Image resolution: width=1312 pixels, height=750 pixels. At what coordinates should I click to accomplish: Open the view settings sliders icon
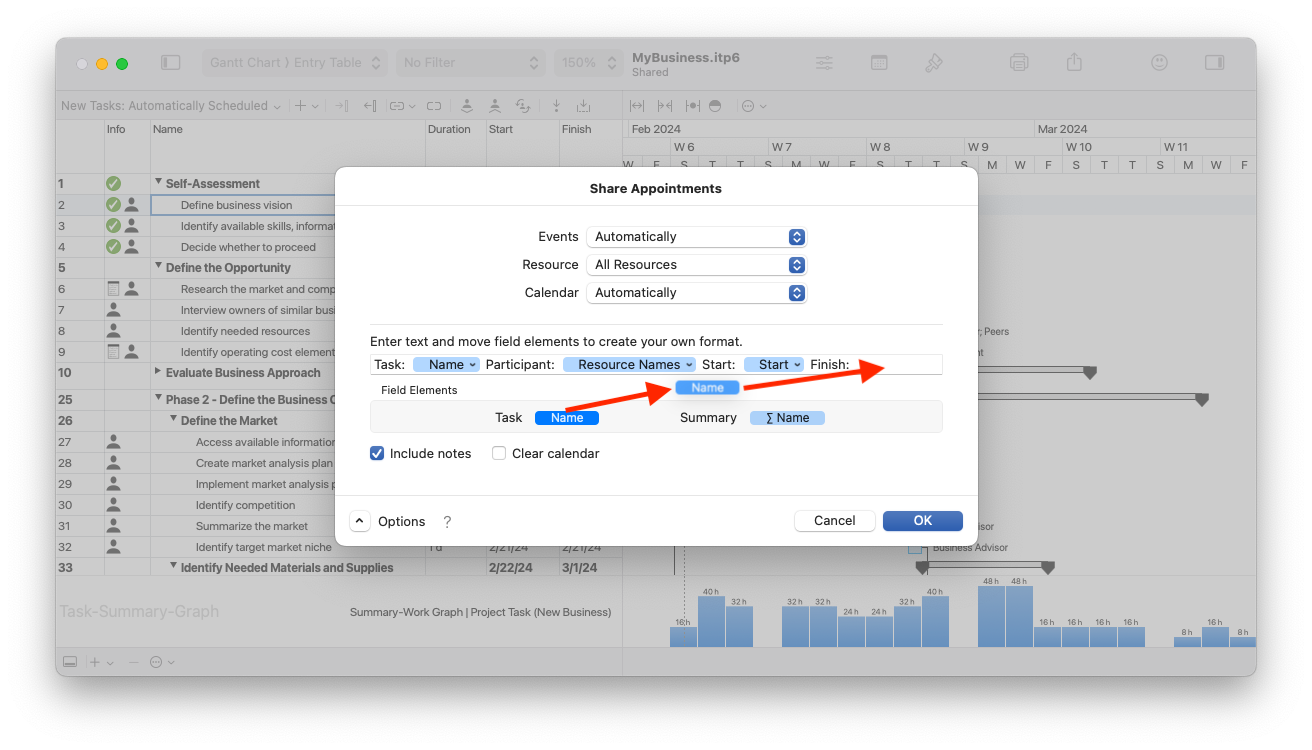pyautogui.click(x=824, y=62)
